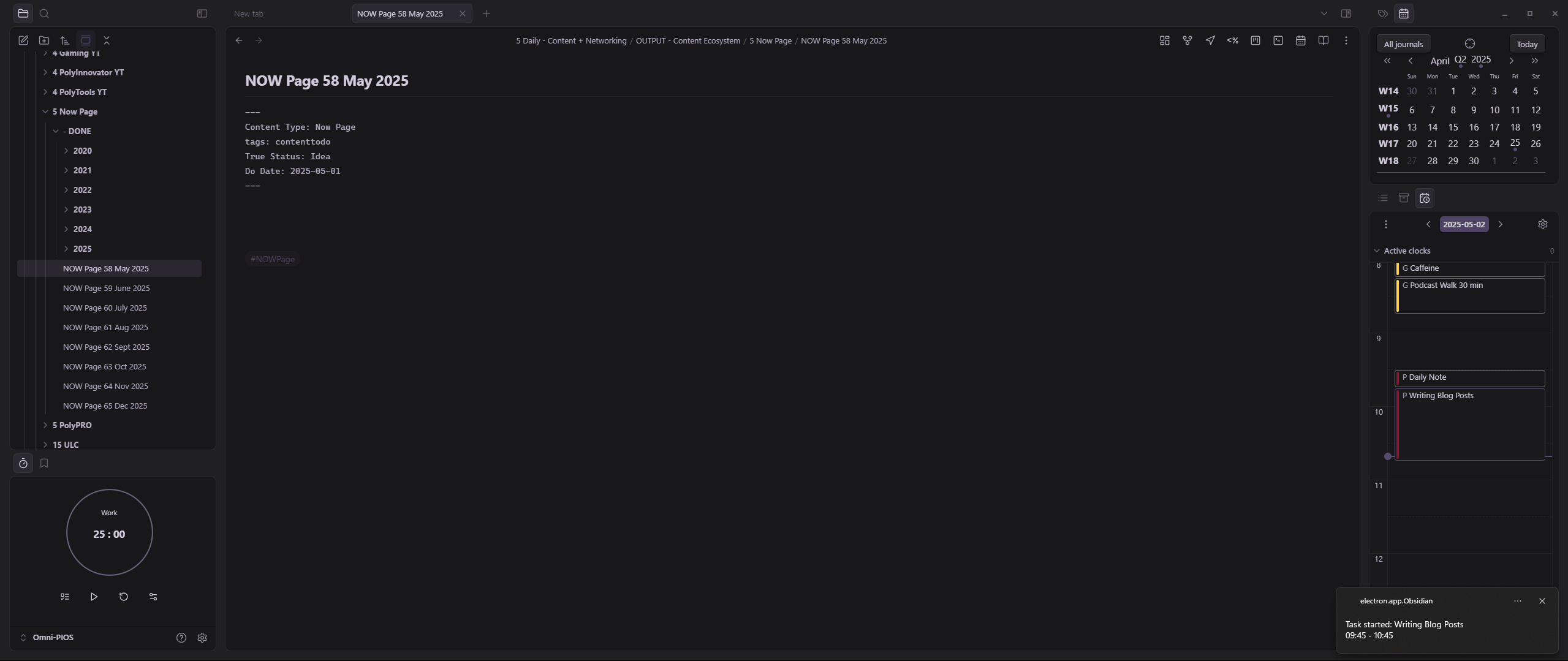Select the Writing Blog Posts timeline block
The height and width of the screenshot is (661, 1568).
click(x=1469, y=423)
